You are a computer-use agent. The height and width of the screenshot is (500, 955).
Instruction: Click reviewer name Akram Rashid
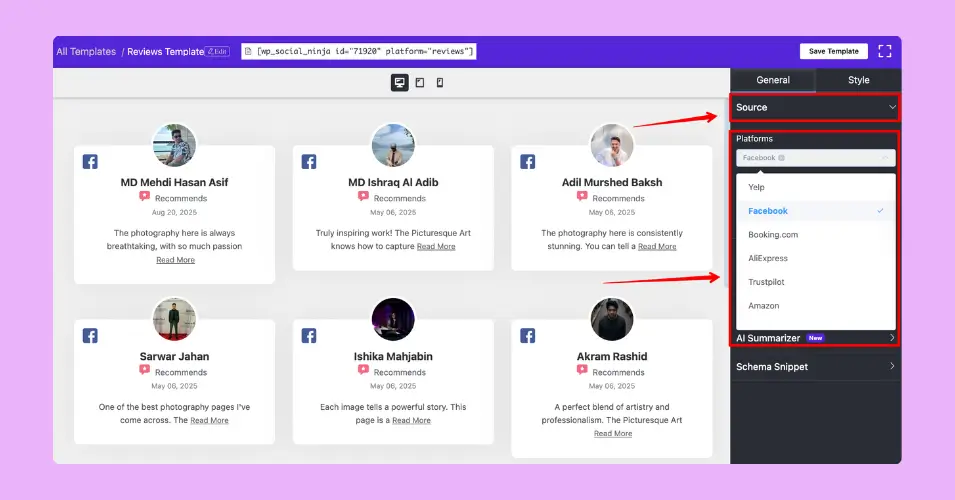[611, 356]
